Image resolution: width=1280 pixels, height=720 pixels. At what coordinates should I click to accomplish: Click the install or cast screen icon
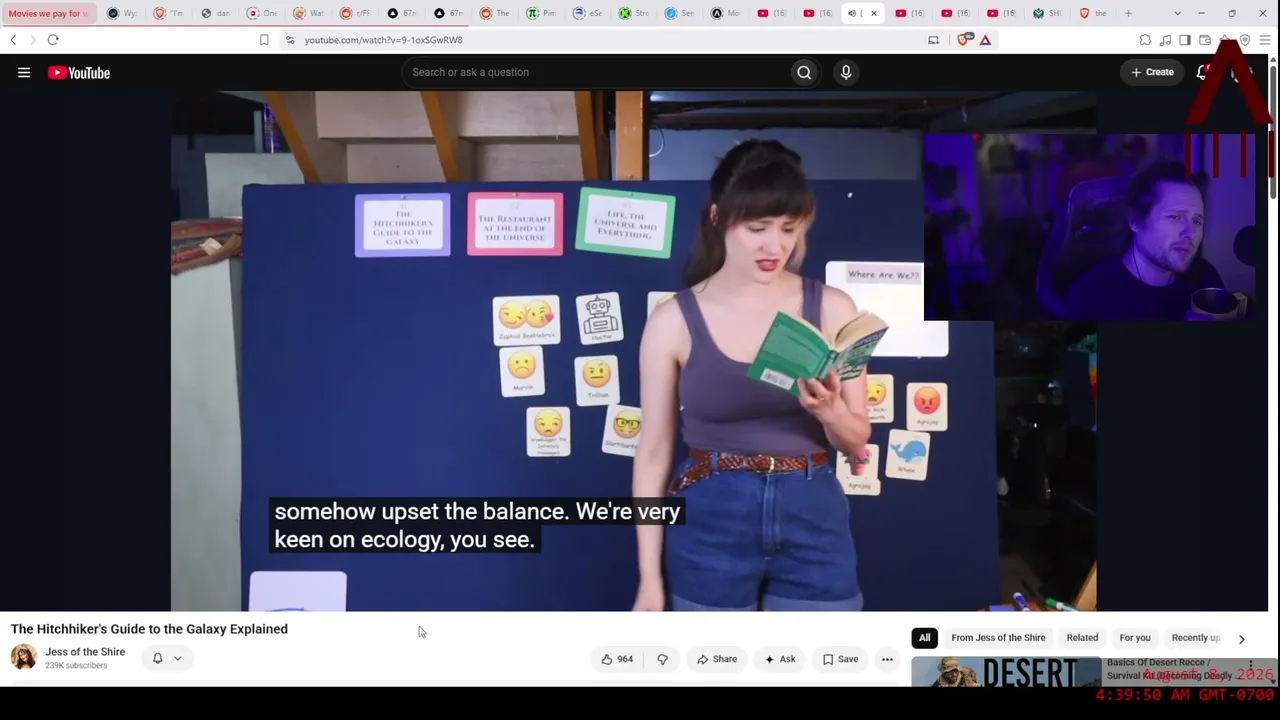[x=933, y=40]
